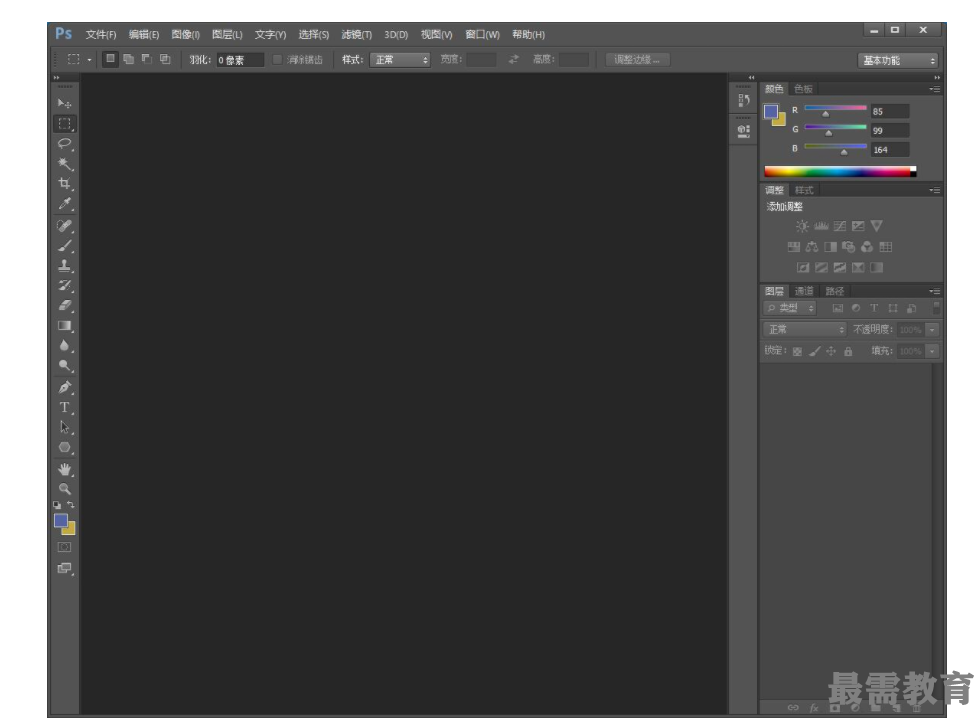980x728 pixels.
Task: Open the Properties panel icon
Action: pyautogui.click(x=743, y=131)
